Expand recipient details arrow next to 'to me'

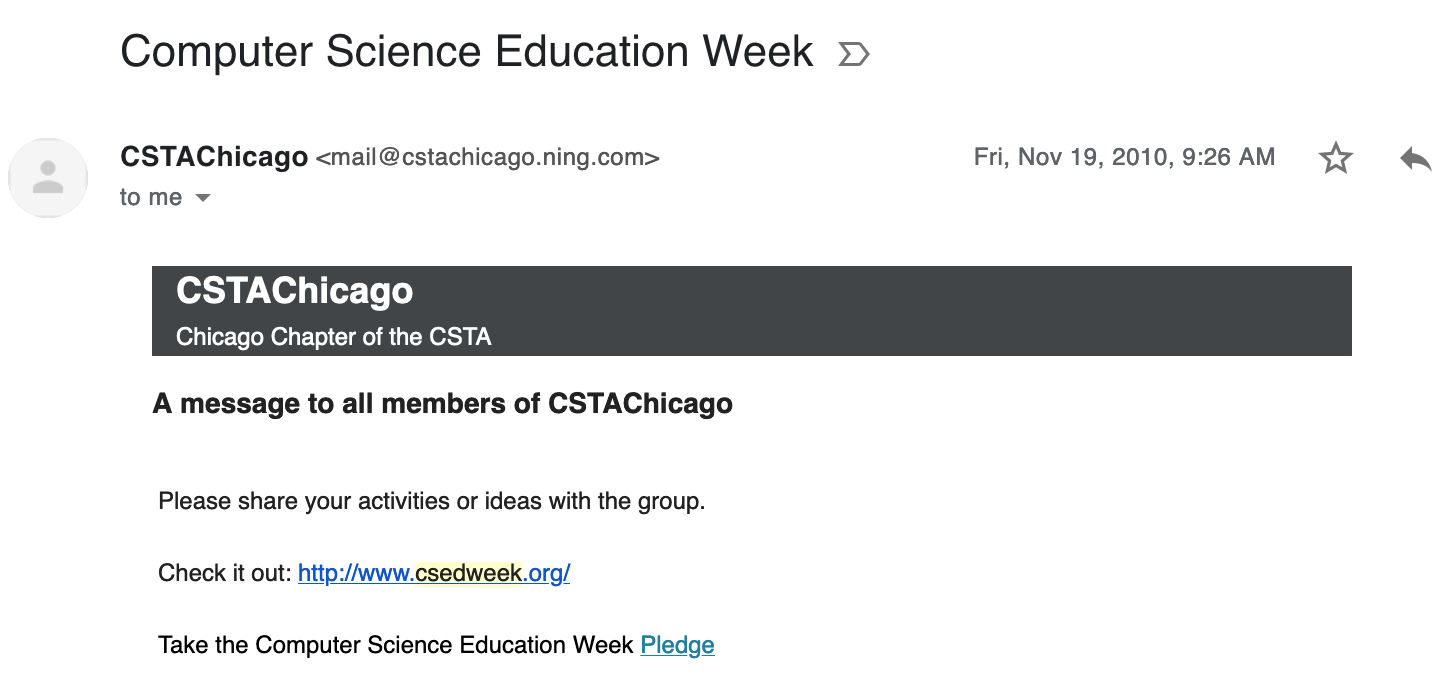pyautogui.click(x=203, y=198)
